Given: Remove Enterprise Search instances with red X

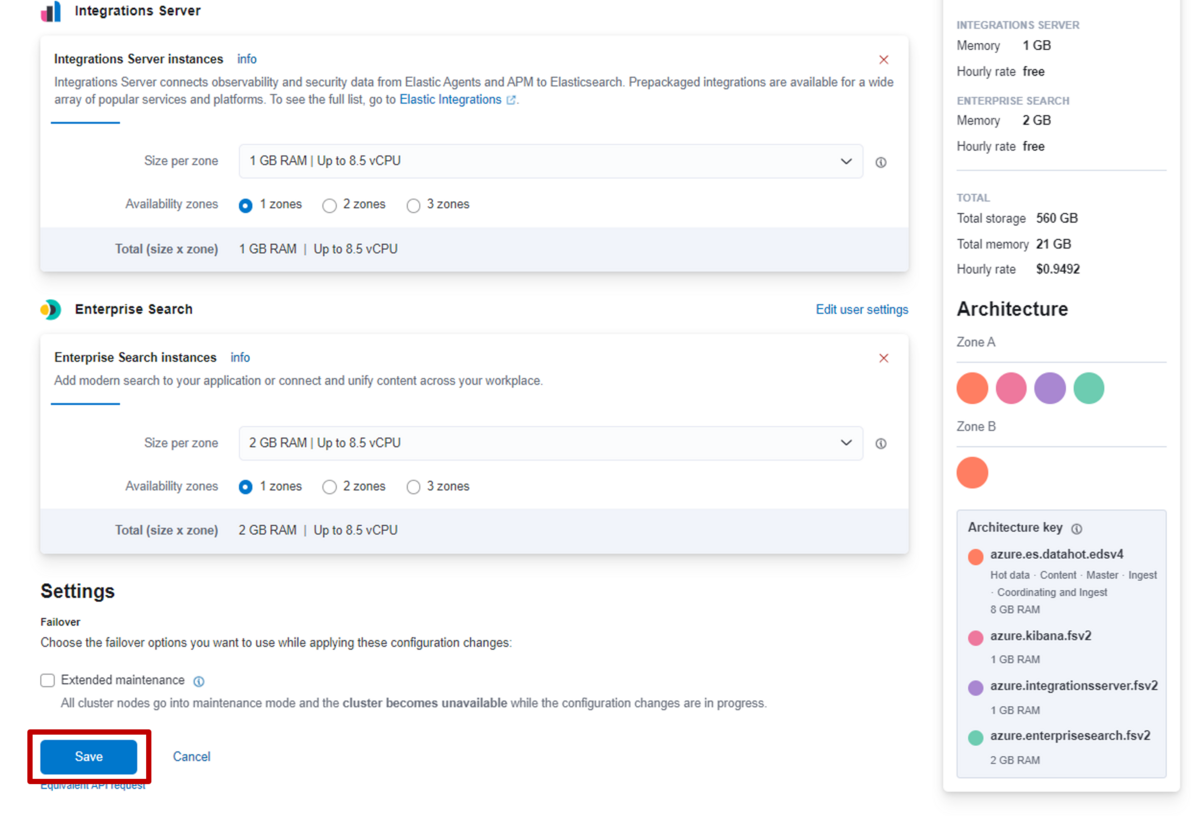Looking at the screenshot, I should click(883, 358).
